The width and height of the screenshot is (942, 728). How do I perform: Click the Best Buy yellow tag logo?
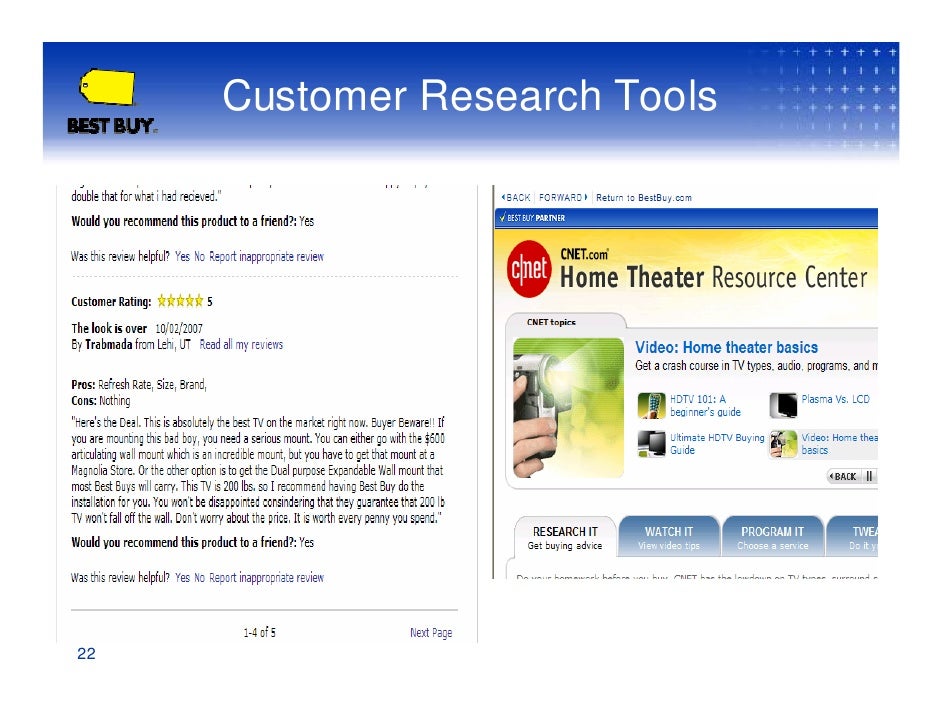point(108,86)
